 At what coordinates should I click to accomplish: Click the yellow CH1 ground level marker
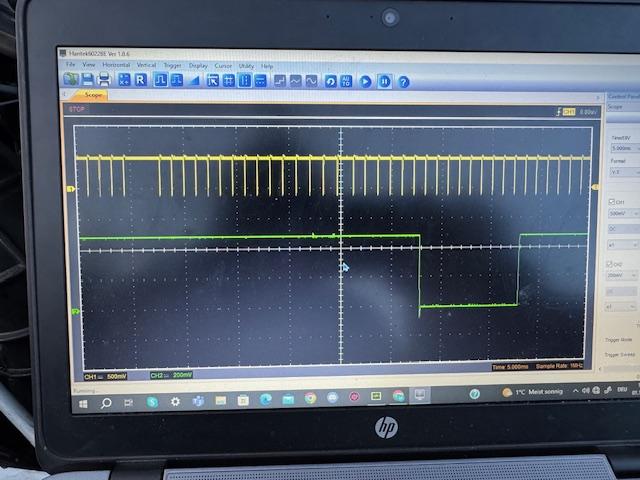pyautogui.click(x=70, y=189)
